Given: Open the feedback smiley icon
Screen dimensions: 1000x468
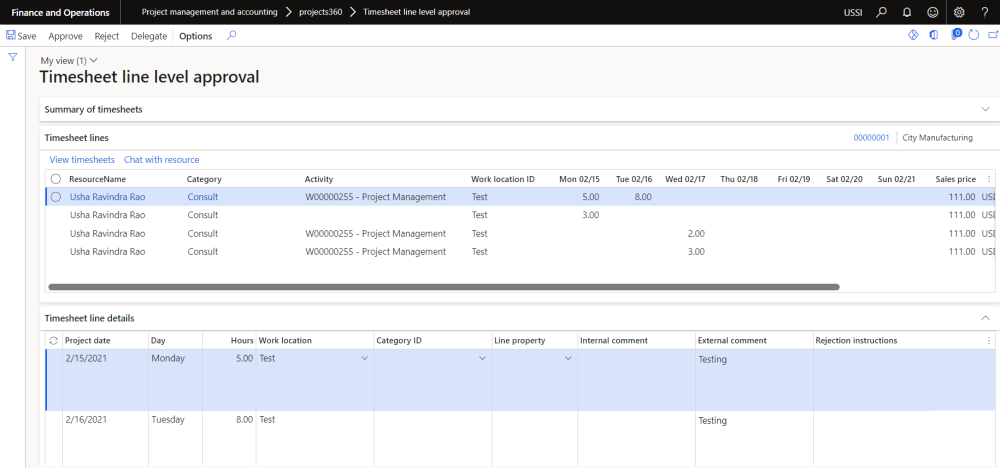Looking at the screenshot, I should pos(932,12).
